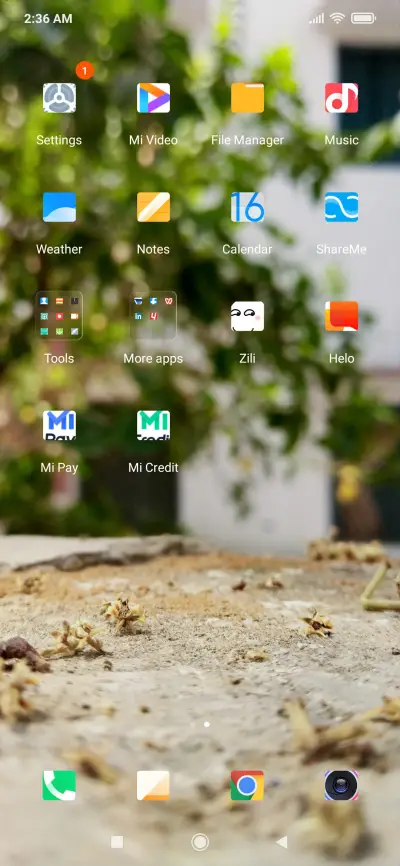This screenshot has width=400, height=866.
Task: Tap the "Mi Credit" label
Action: click(153, 468)
